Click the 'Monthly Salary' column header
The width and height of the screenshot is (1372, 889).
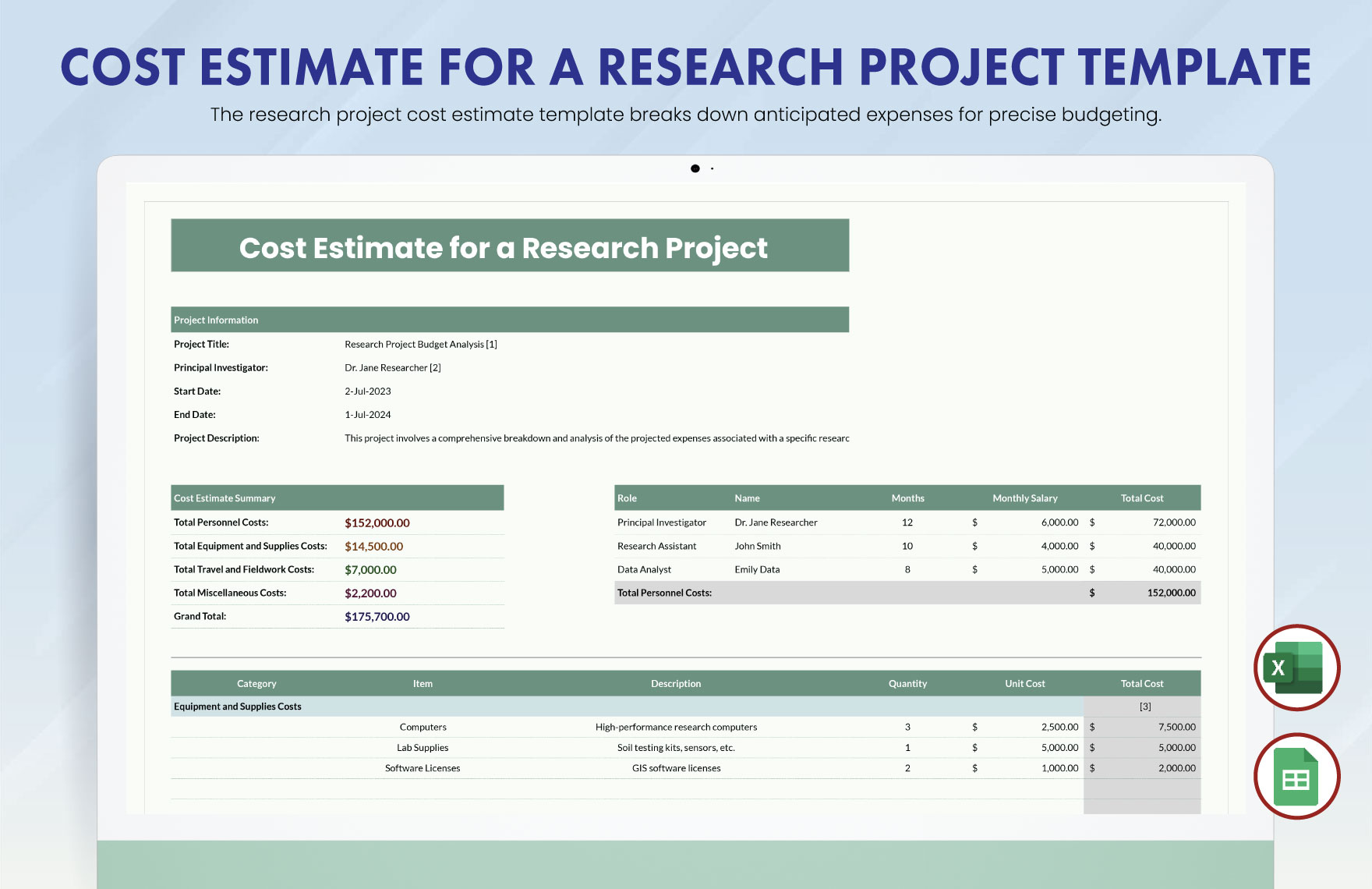[1025, 498]
